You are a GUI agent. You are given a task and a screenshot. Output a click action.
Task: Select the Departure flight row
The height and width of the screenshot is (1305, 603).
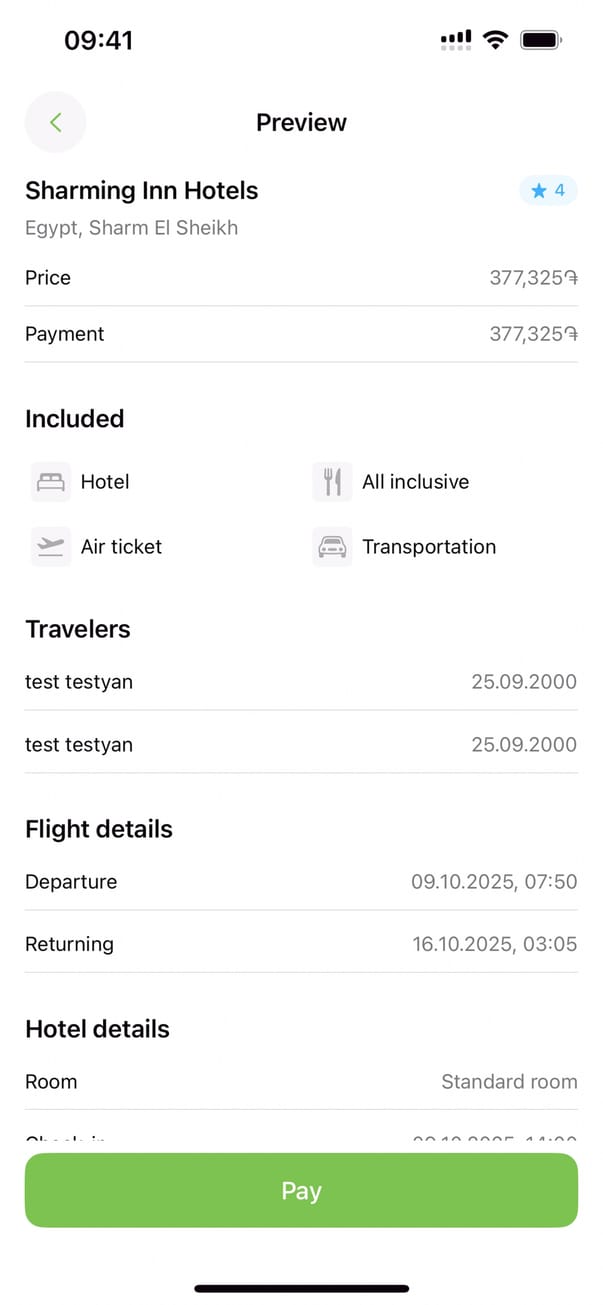[301, 882]
